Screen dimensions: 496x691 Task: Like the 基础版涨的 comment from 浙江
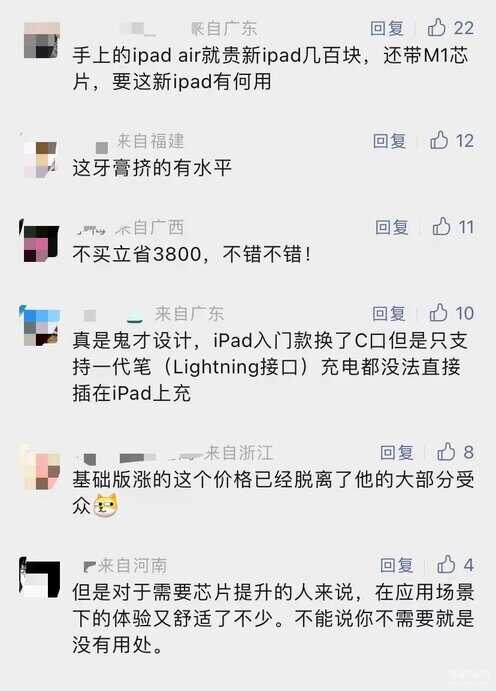[455, 452]
